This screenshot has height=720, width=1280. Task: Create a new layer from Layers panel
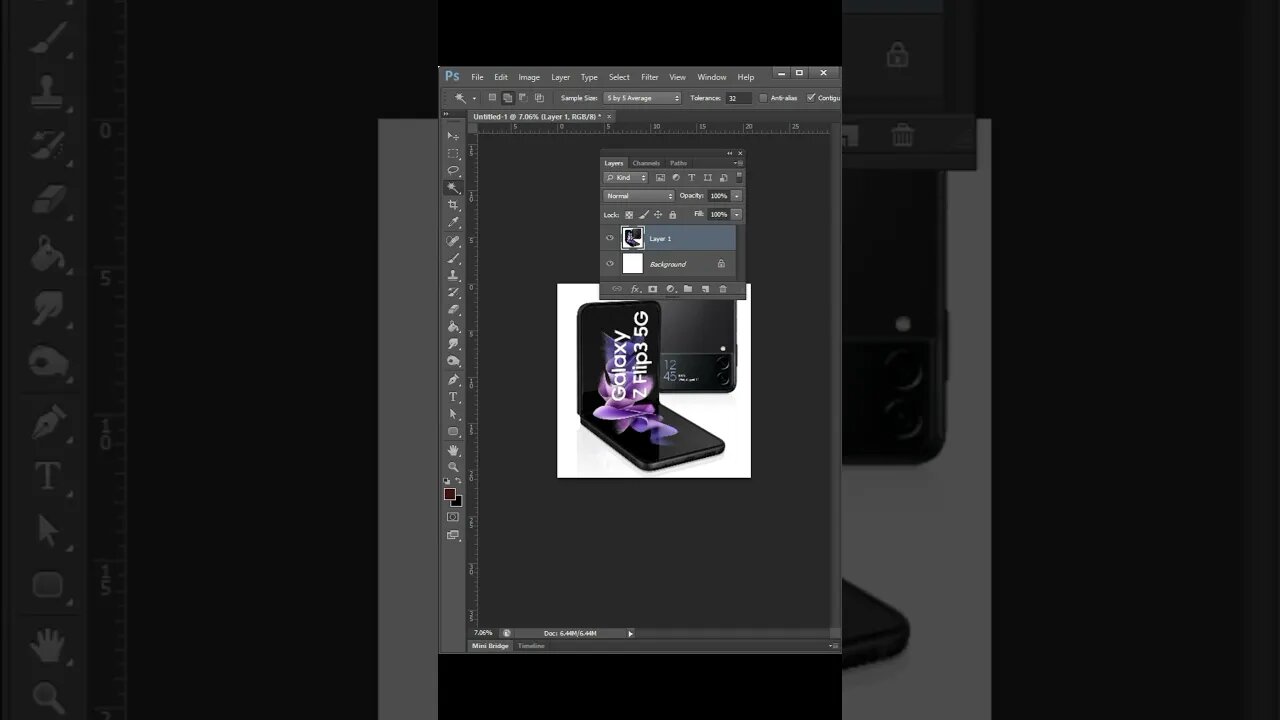pos(705,289)
